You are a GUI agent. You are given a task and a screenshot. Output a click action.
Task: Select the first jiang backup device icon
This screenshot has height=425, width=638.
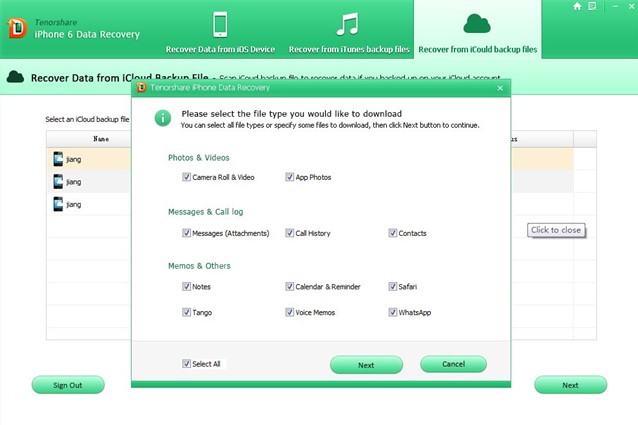[x=58, y=159]
